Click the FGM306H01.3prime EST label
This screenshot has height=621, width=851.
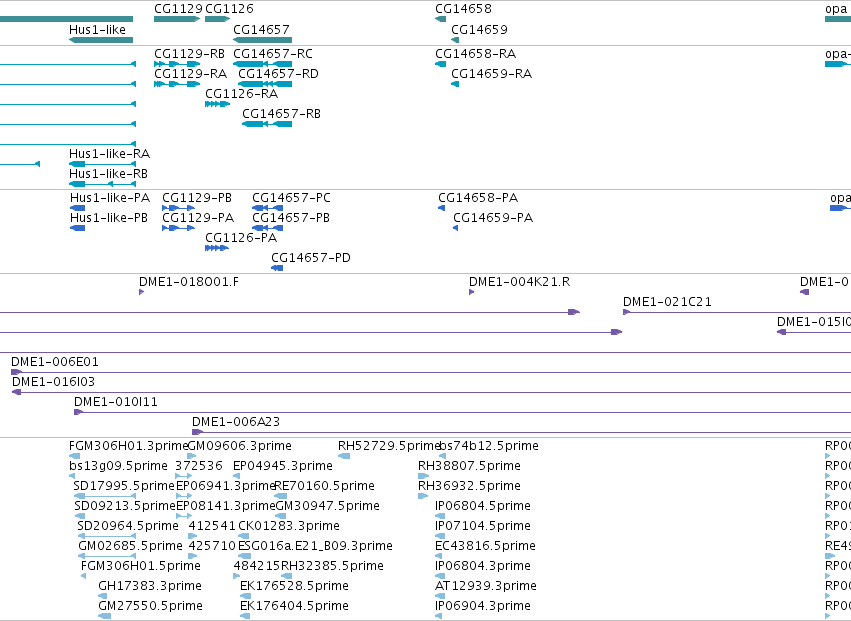tap(128, 446)
